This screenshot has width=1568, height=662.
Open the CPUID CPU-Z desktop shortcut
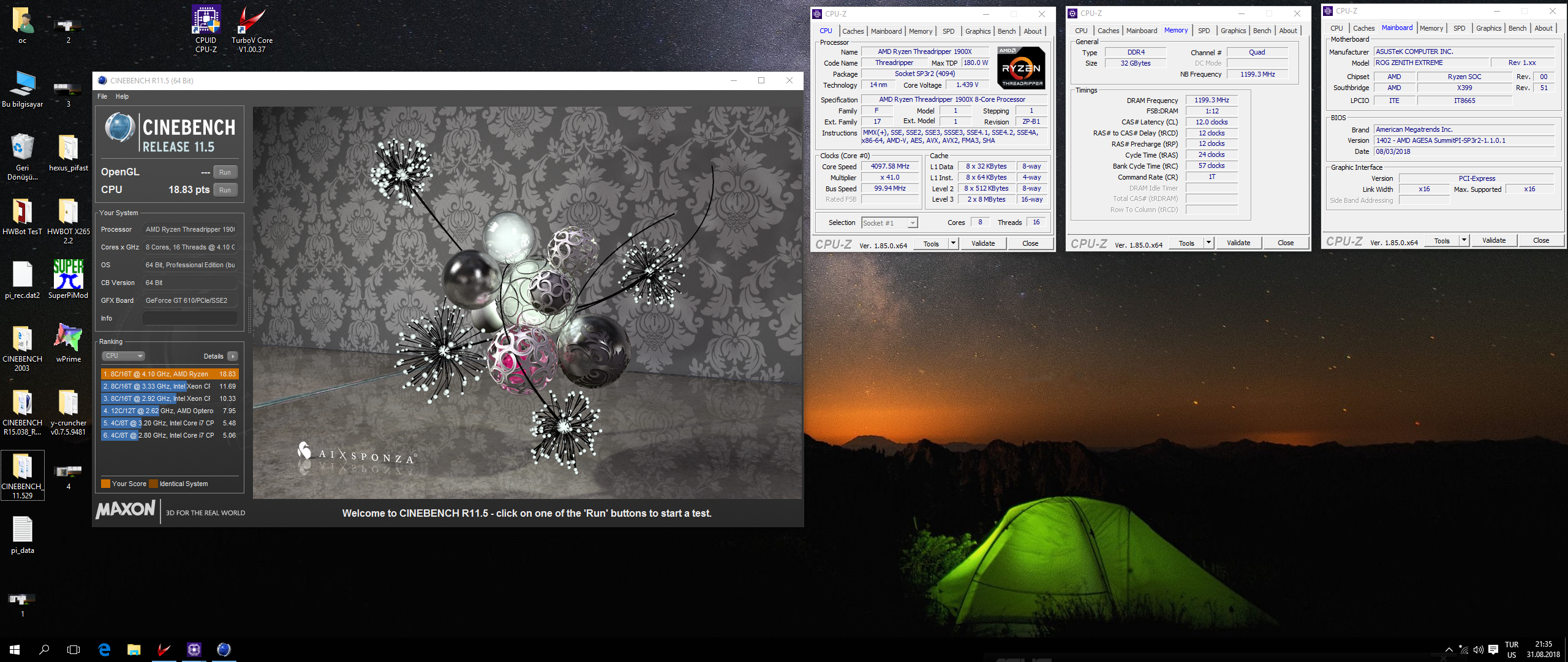(x=206, y=29)
